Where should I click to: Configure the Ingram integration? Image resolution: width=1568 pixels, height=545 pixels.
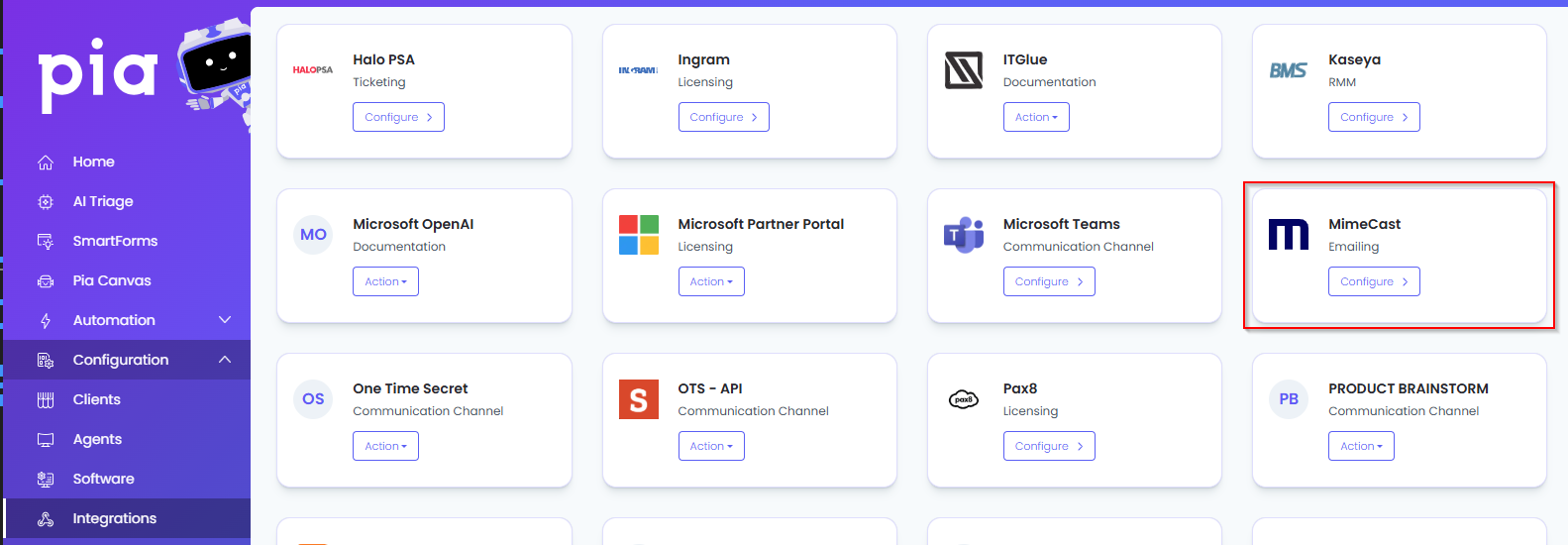[x=723, y=117]
